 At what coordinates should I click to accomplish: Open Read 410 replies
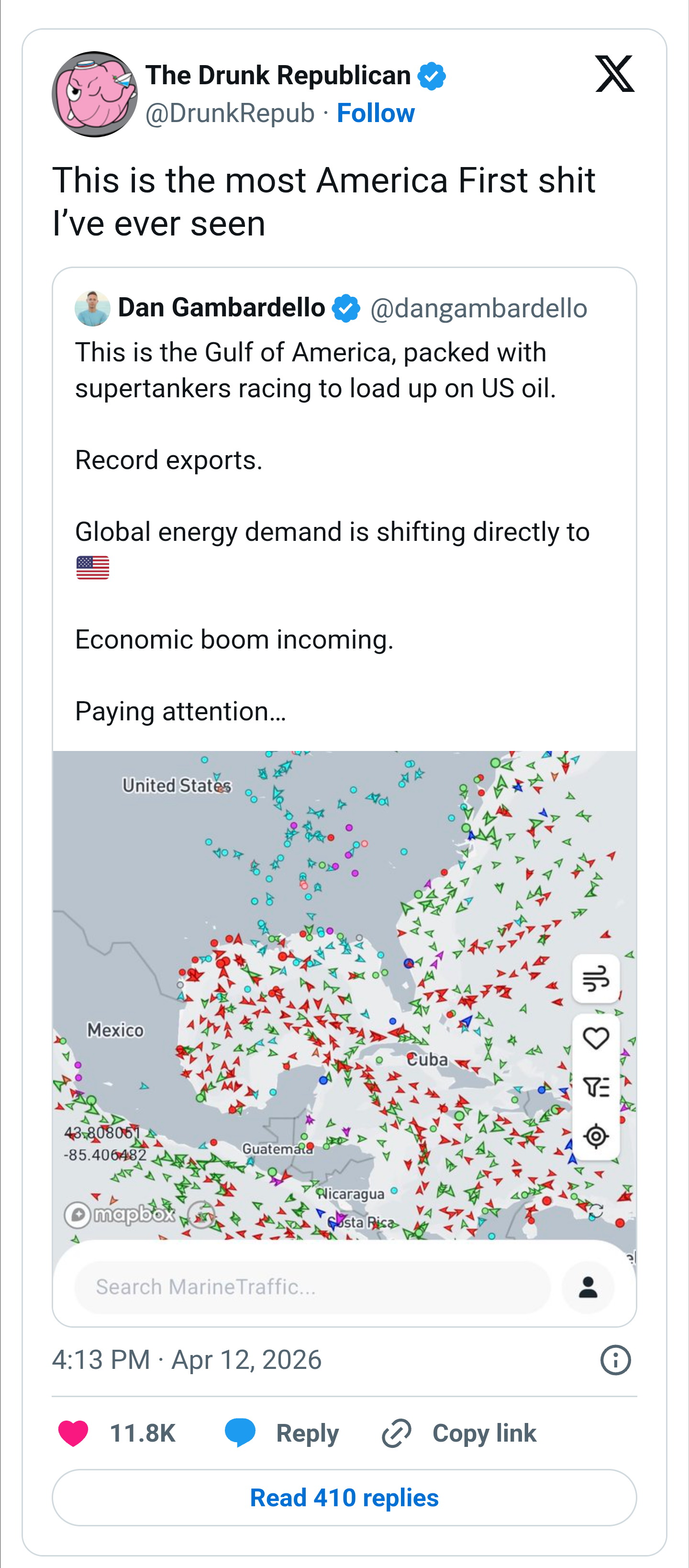(x=344, y=1497)
